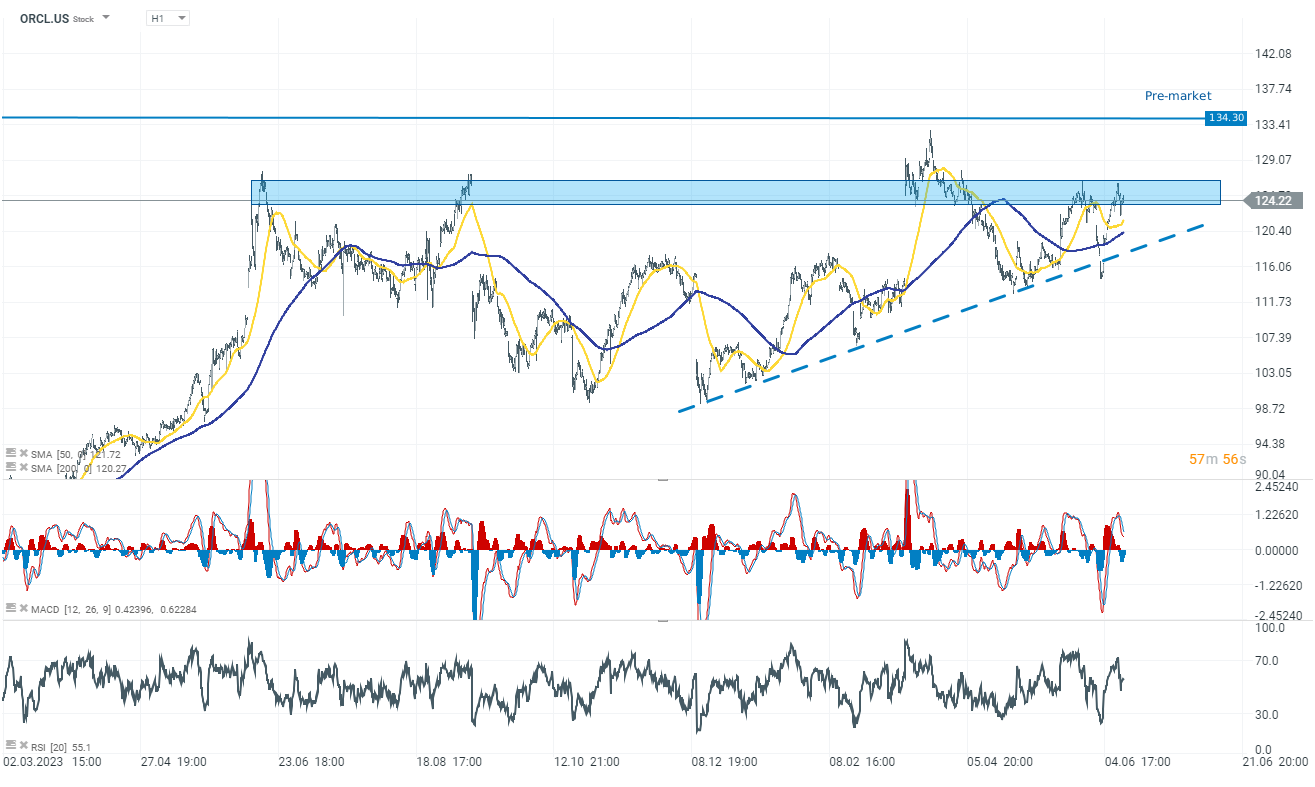Click the 129.07 price axis label
Image resolution: width=1315 pixels, height=787 pixels.
[1274, 160]
